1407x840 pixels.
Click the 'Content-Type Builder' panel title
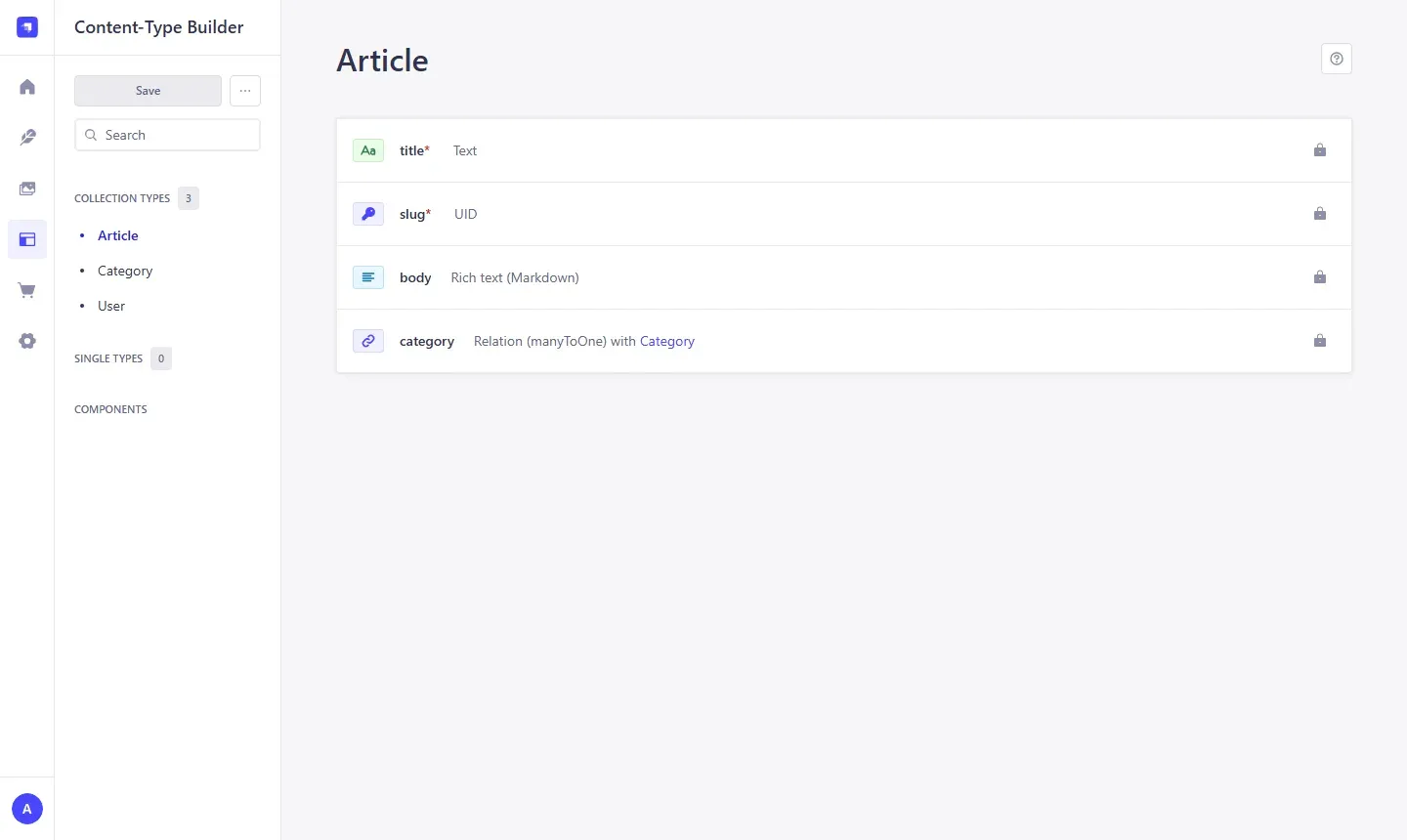click(159, 27)
